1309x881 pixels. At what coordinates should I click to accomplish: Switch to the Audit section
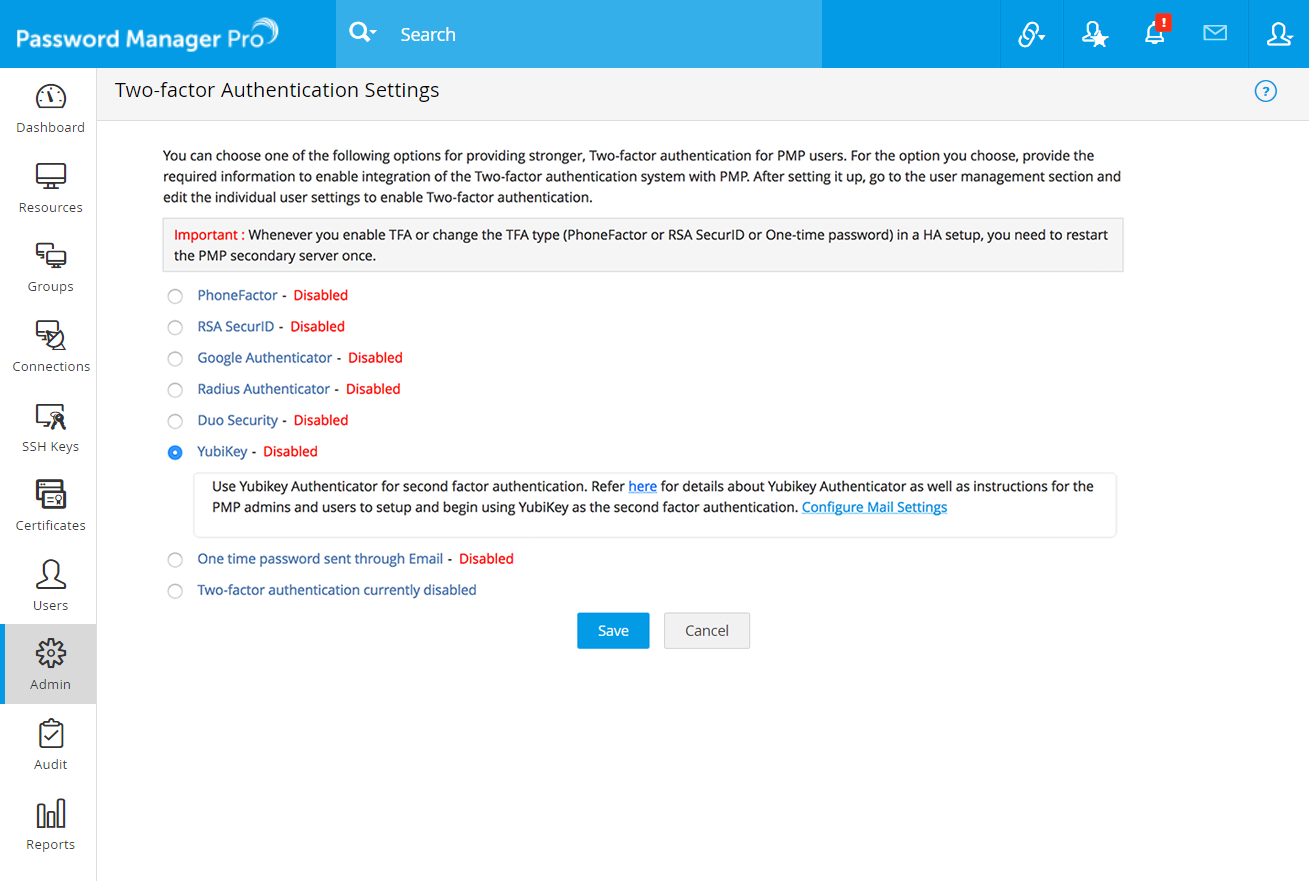[50, 745]
